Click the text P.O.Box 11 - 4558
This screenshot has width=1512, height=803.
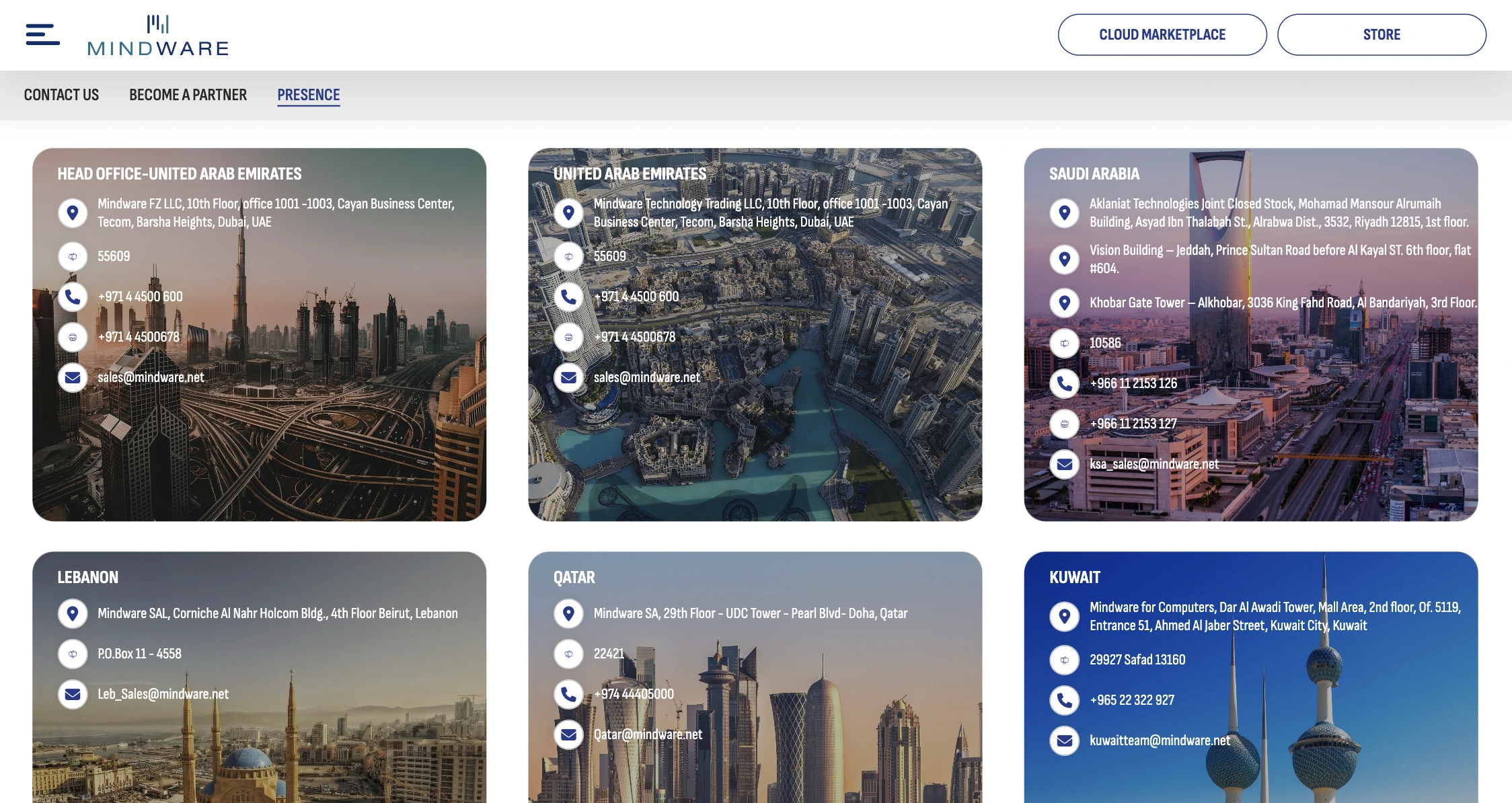click(x=139, y=654)
